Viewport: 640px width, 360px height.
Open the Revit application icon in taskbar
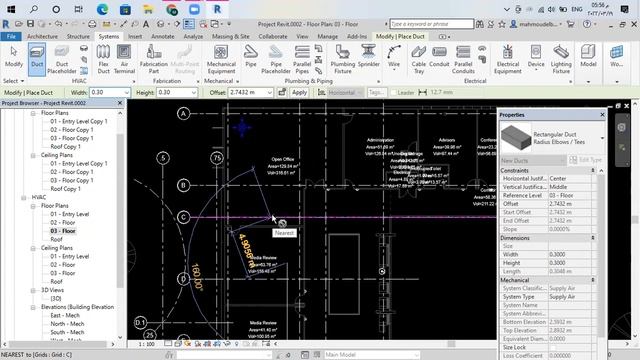coord(217,9)
